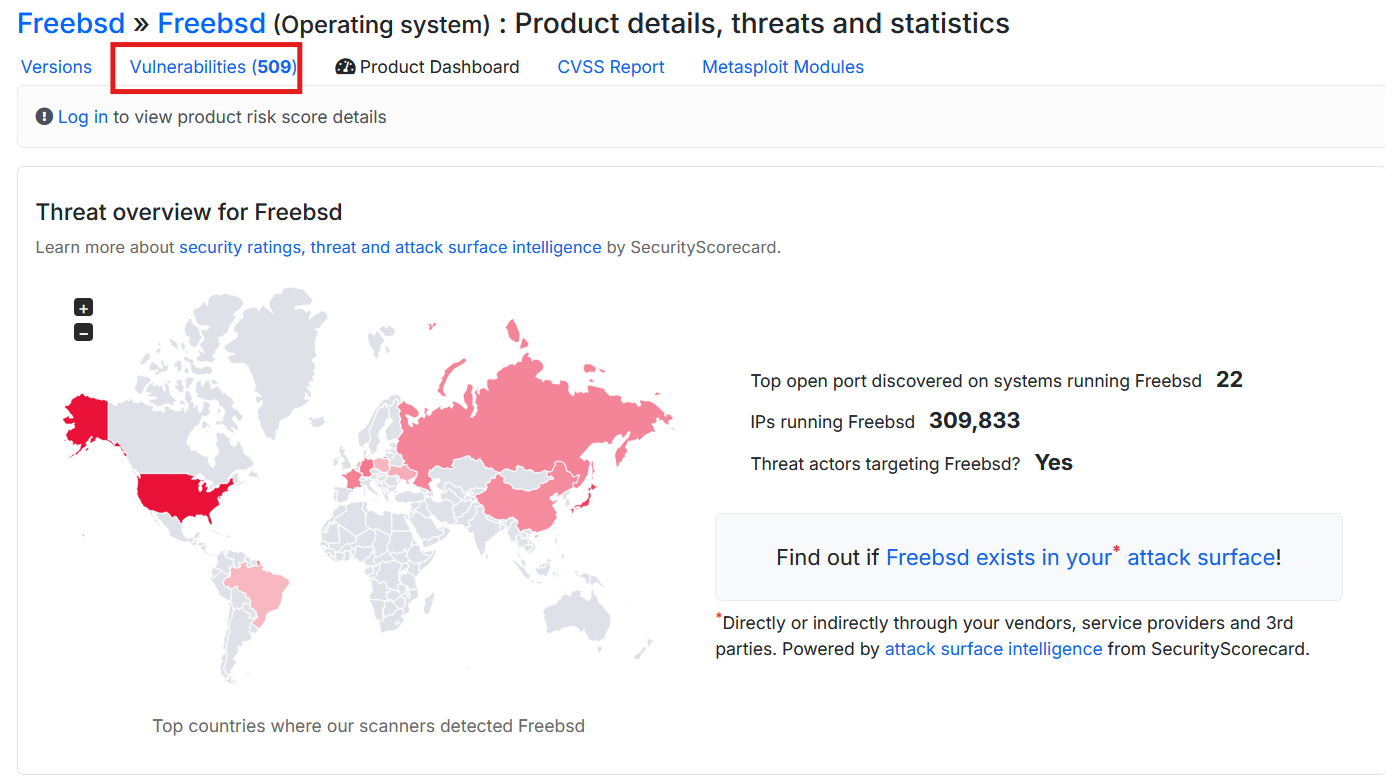Screen dimensions: 1385x782
Task: Open the CVSS Report tab
Action: (610, 67)
